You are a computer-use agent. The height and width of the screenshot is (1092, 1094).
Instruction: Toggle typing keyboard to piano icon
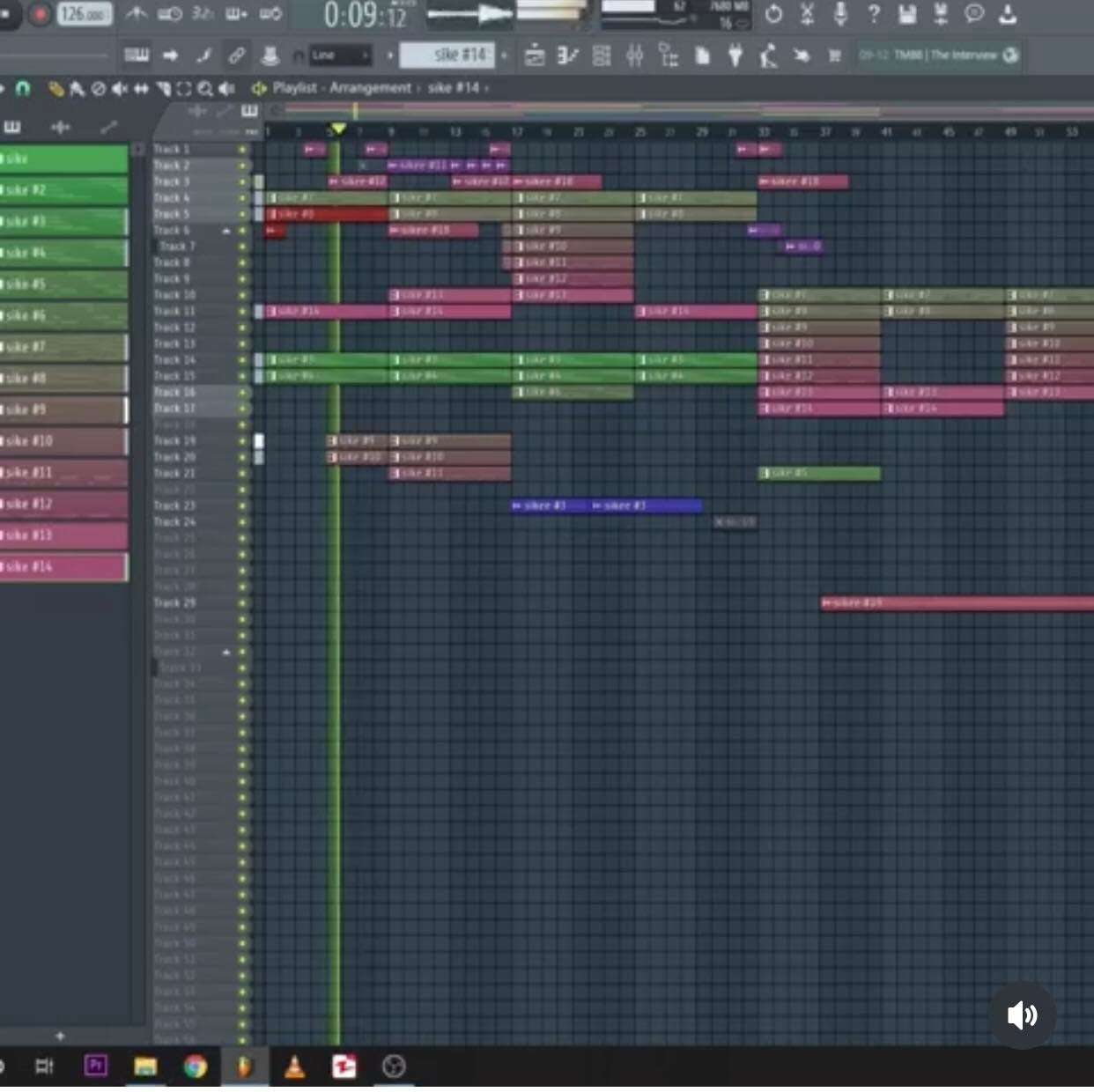[x=137, y=55]
